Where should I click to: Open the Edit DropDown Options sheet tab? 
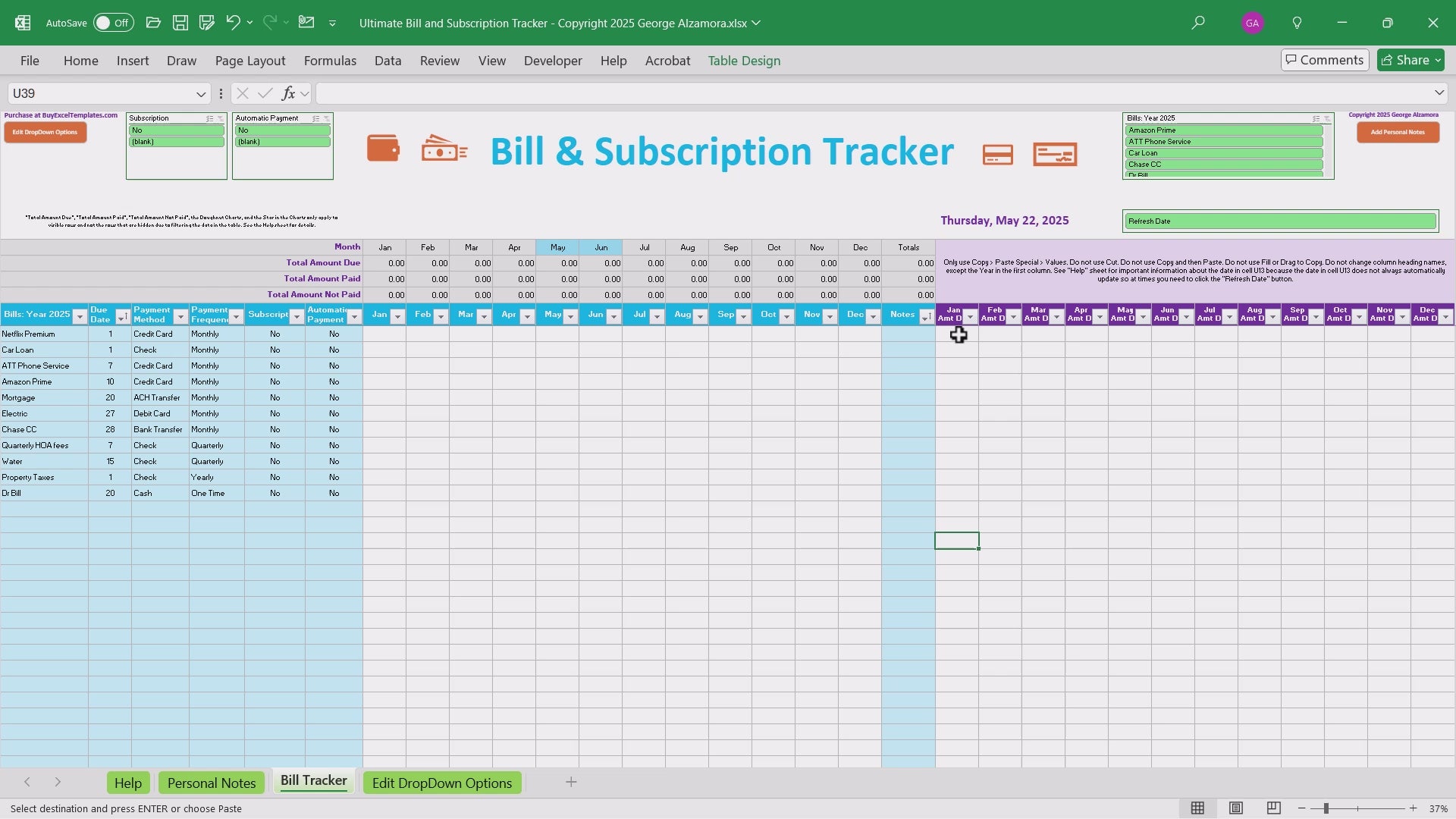point(442,783)
